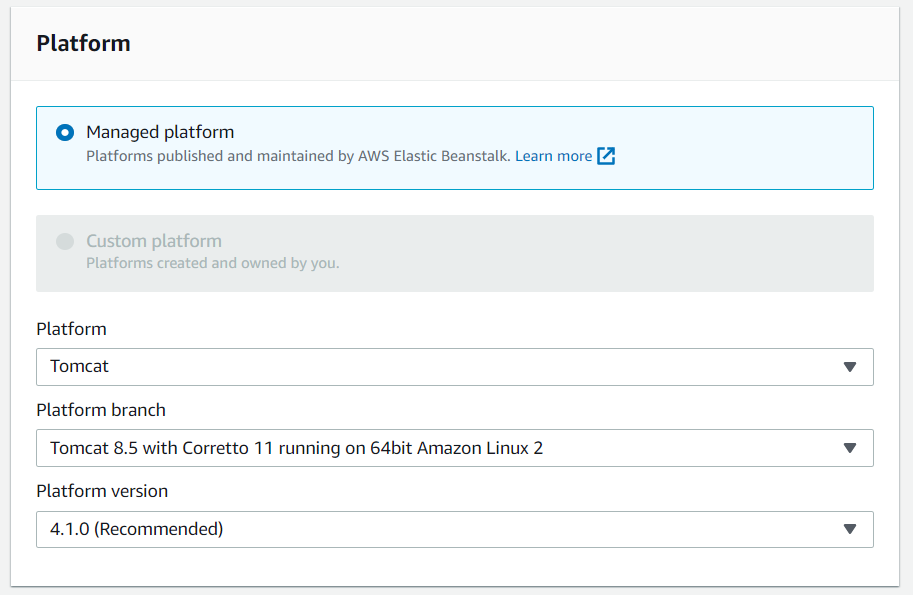This screenshot has height=595, width=913.
Task: Click the external link icon beside Learn more
Action: (606, 156)
